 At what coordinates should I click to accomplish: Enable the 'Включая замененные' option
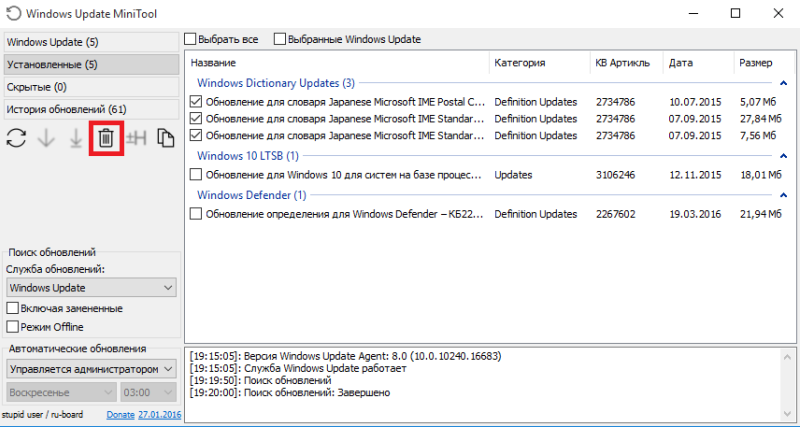(13, 309)
